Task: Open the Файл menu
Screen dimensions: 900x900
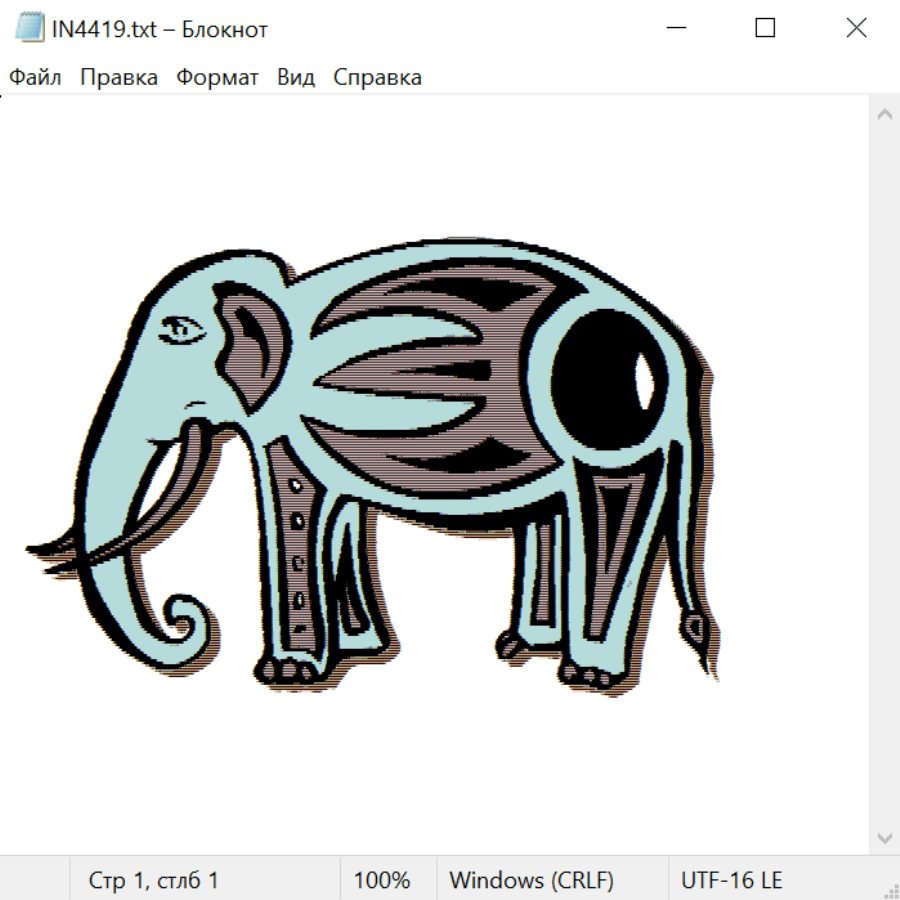Action: tap(35, 78)
